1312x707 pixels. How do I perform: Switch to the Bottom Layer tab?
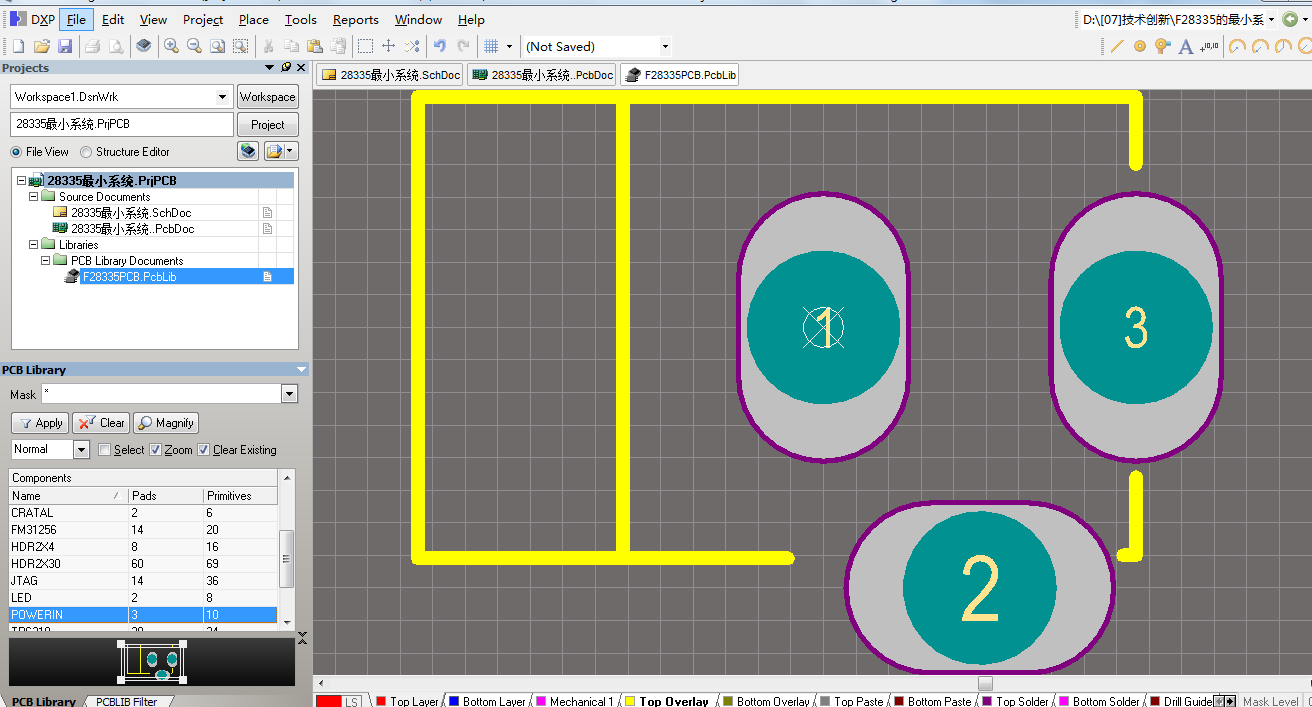tap(487, 701)
